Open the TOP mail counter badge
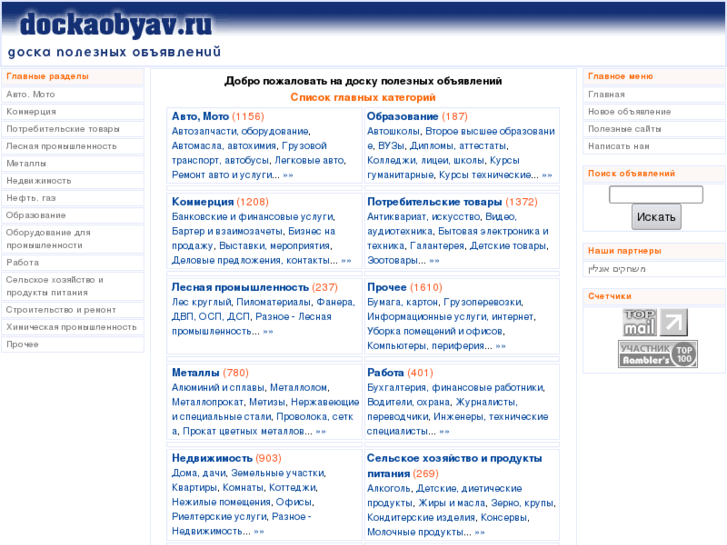 pos(639,322)
